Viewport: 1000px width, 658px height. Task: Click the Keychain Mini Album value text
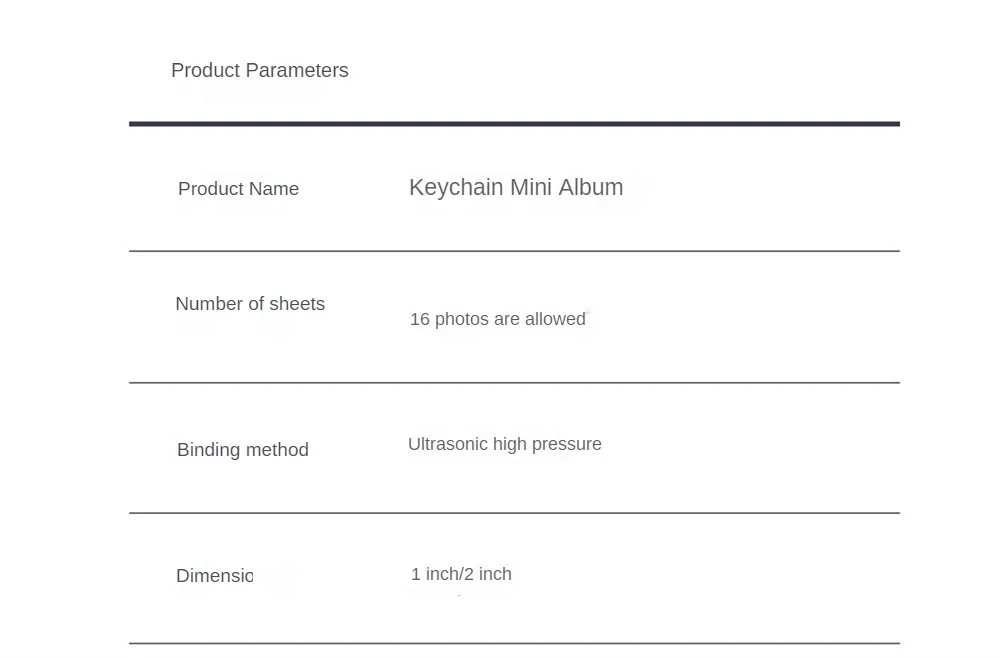pyautogui.click(x=516, y=187)
